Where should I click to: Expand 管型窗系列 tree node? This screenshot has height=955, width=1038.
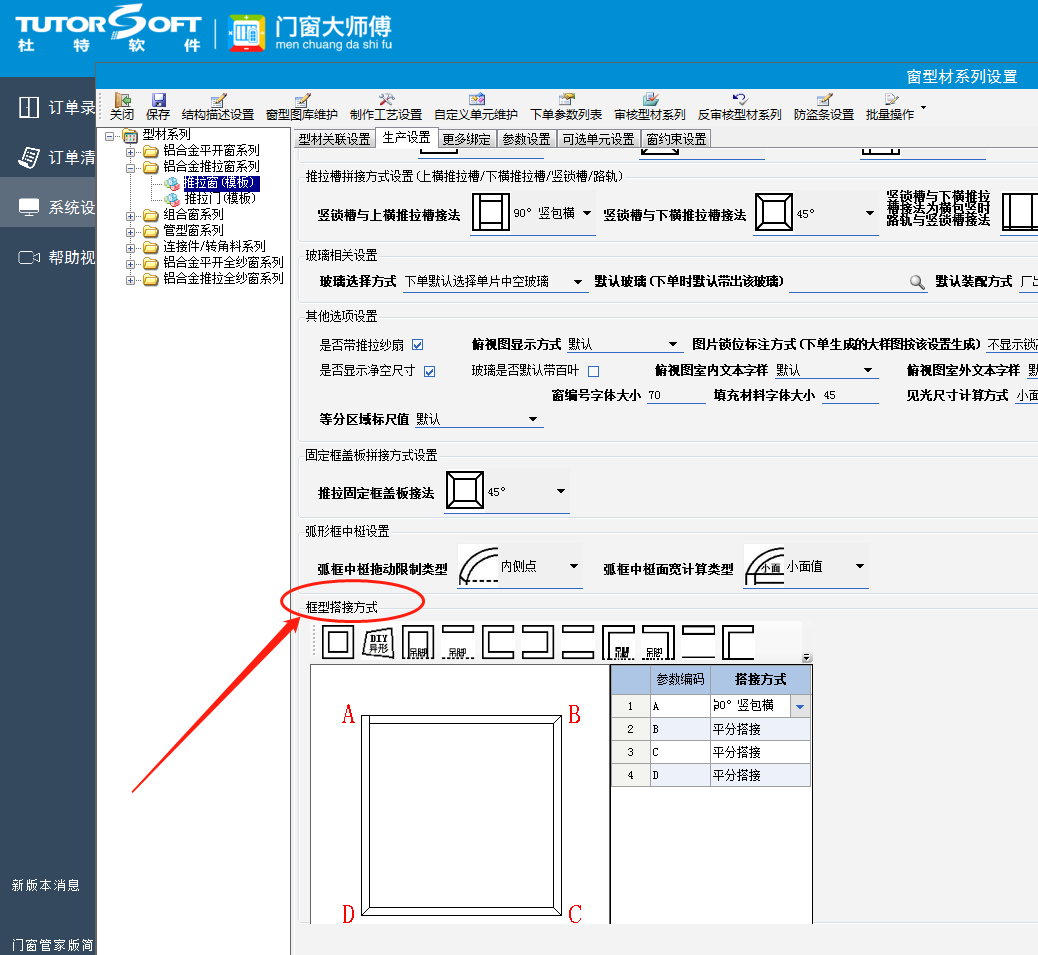point(130,232)
